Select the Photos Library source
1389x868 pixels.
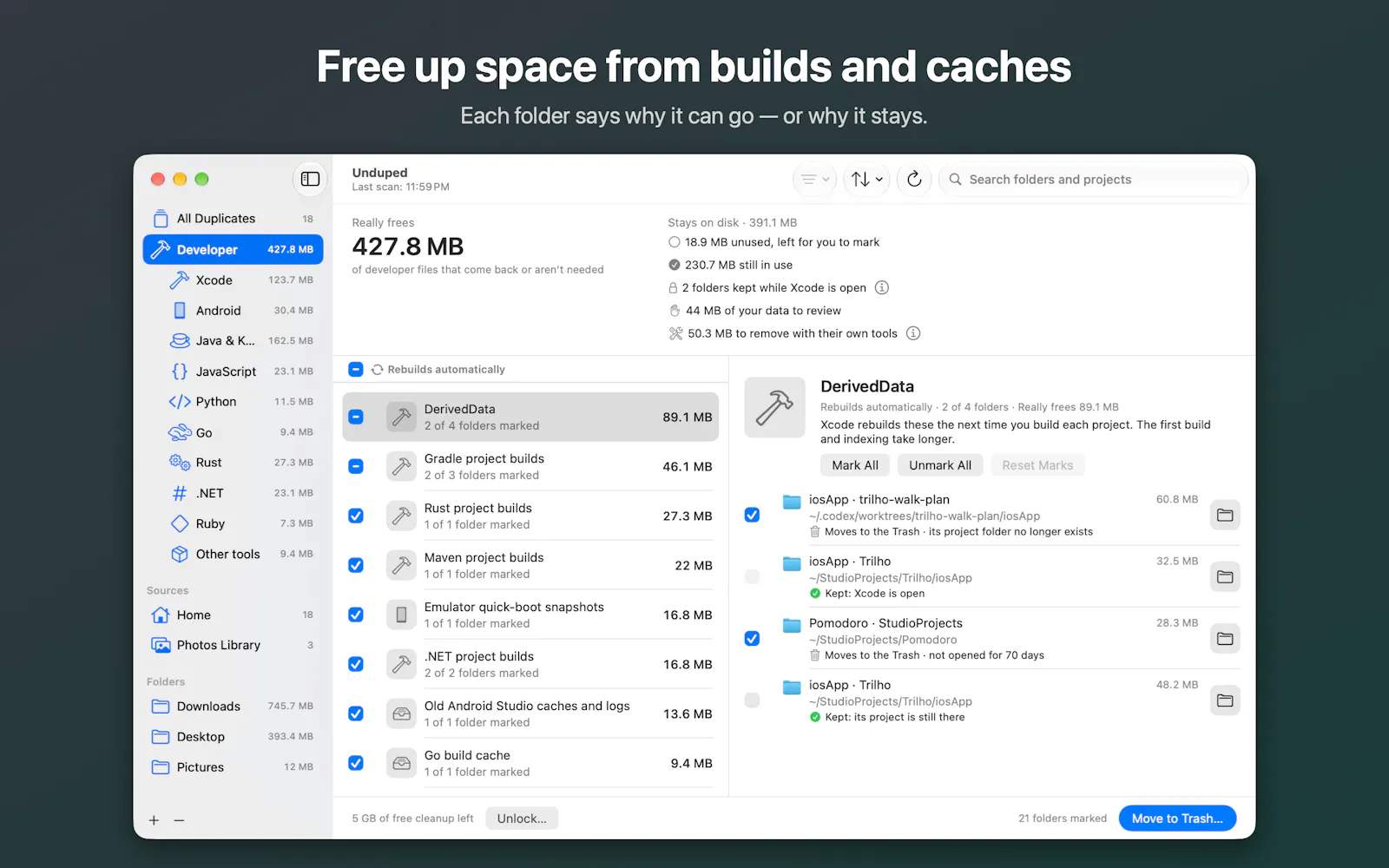233,645
